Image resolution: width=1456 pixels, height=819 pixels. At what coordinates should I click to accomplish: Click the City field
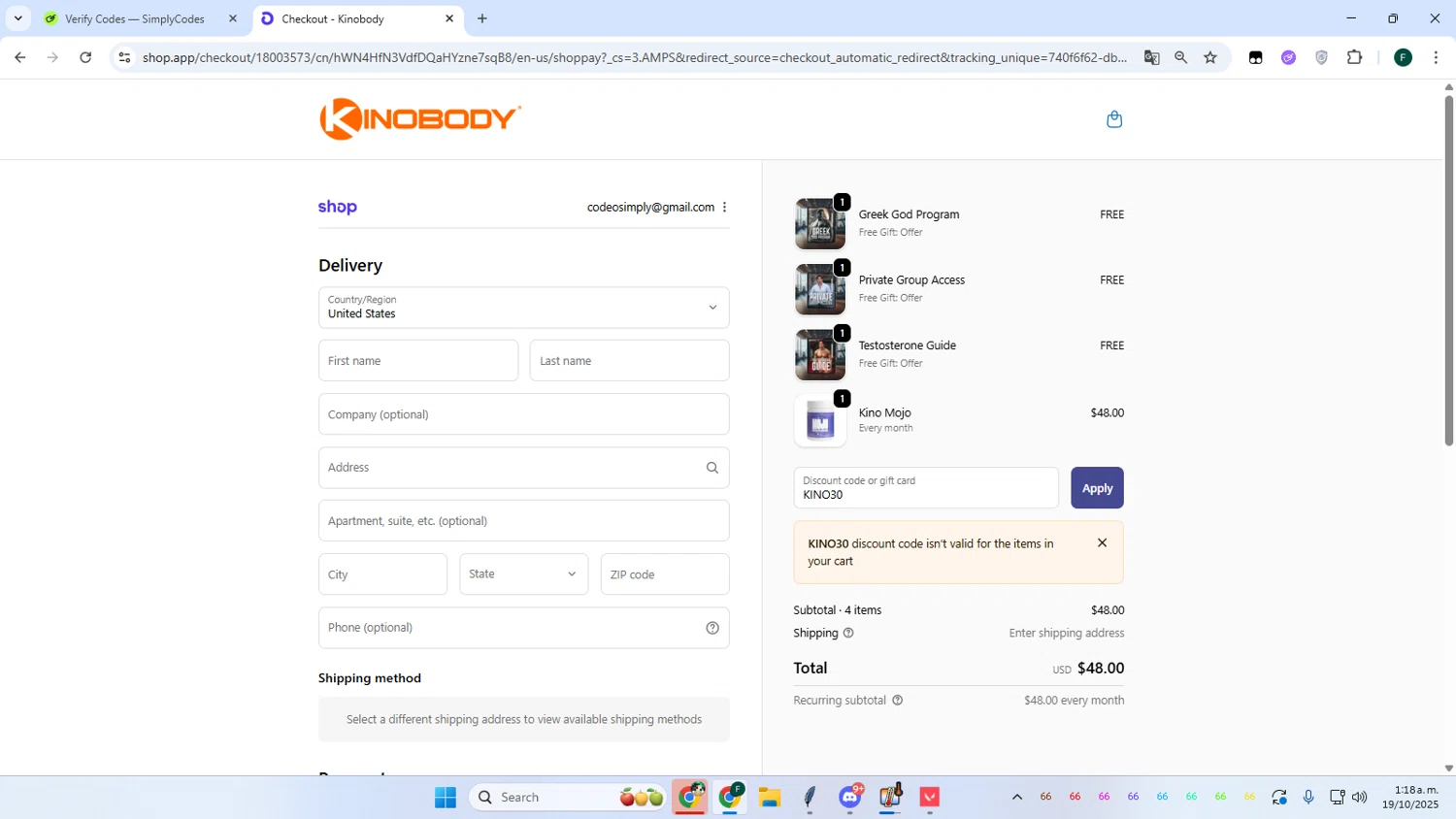click(x=383, y=574)
